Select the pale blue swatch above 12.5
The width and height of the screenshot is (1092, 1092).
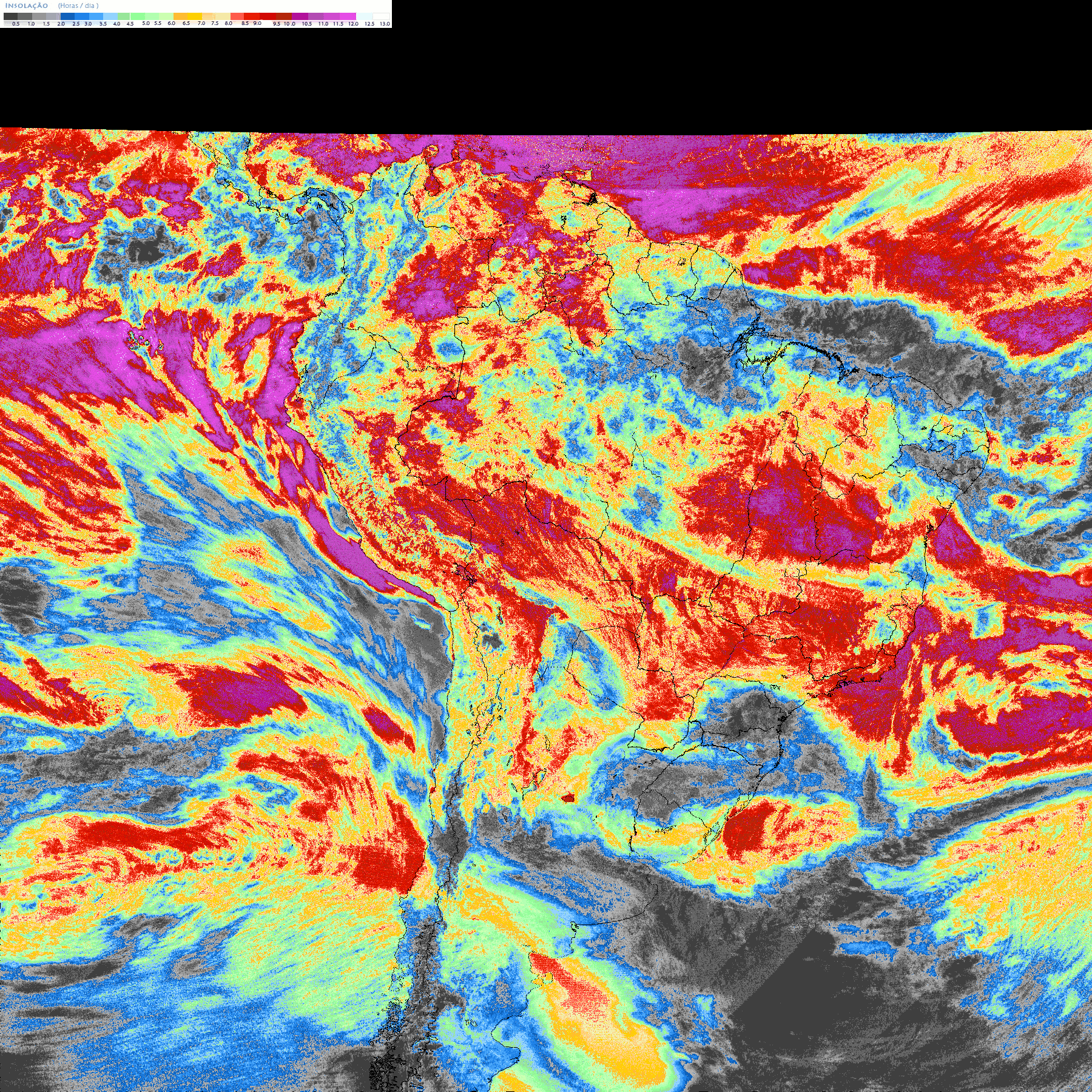pyautogui.click(x=364, y=16)
